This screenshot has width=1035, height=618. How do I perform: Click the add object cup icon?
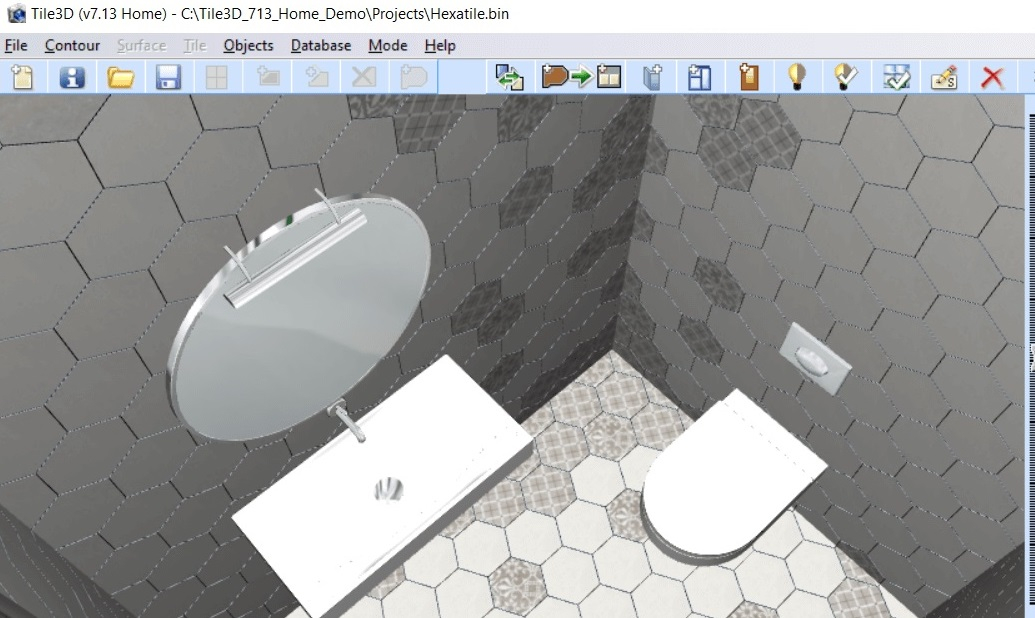tap(652, 77)
